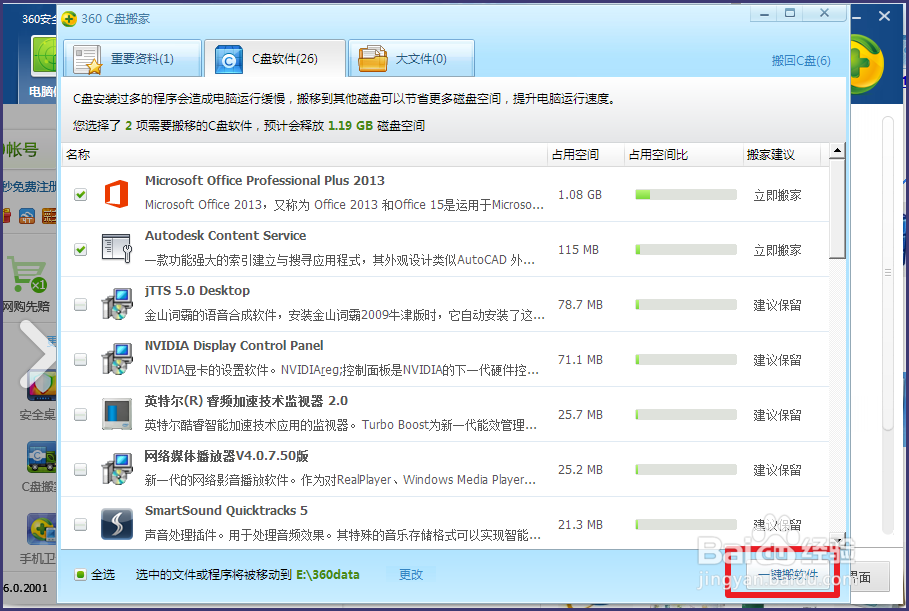
Task: Sort by the 搬家建议 column header
Action: click(x=782, y=155)
